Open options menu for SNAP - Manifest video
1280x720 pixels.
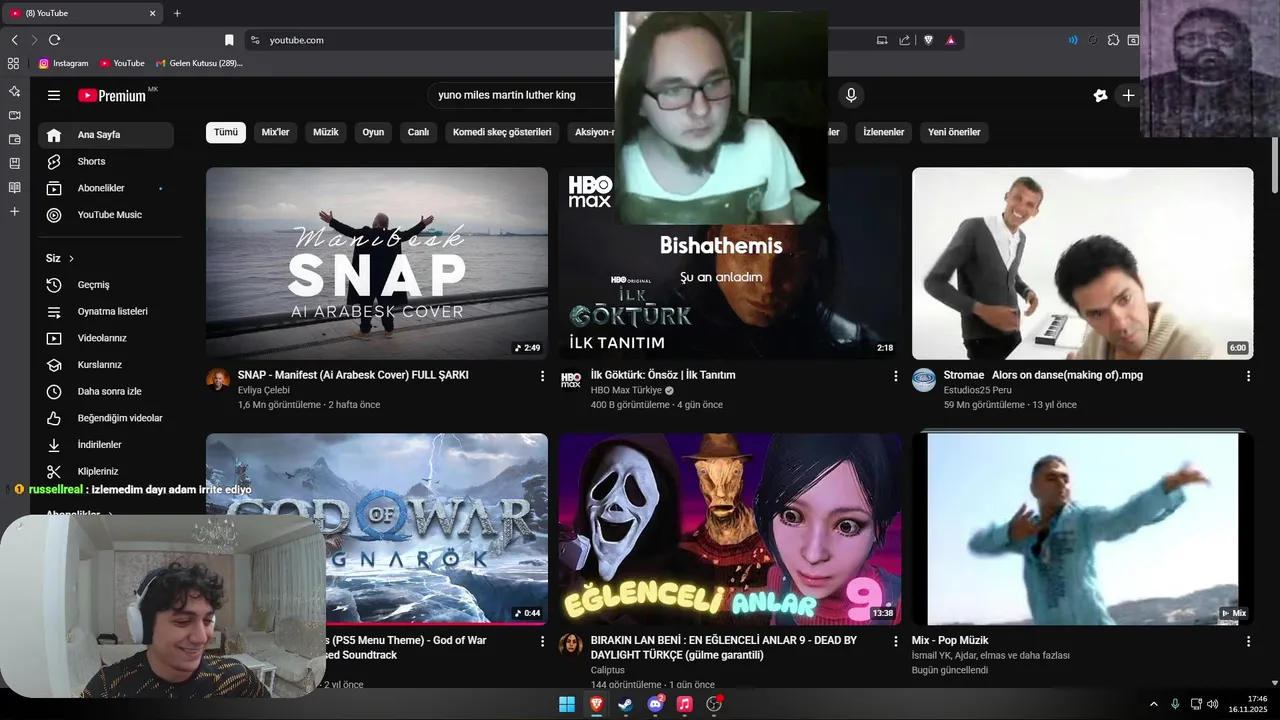(x=543, y=376)
